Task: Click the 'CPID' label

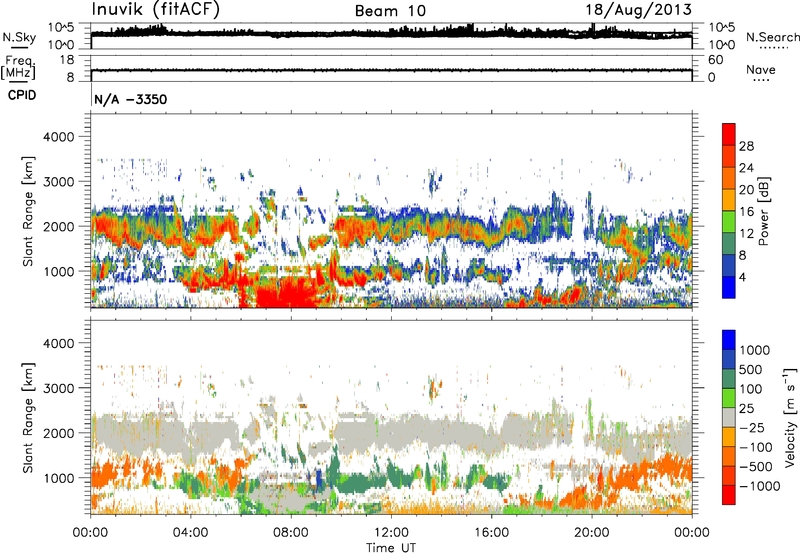Action: coord(22,95)
